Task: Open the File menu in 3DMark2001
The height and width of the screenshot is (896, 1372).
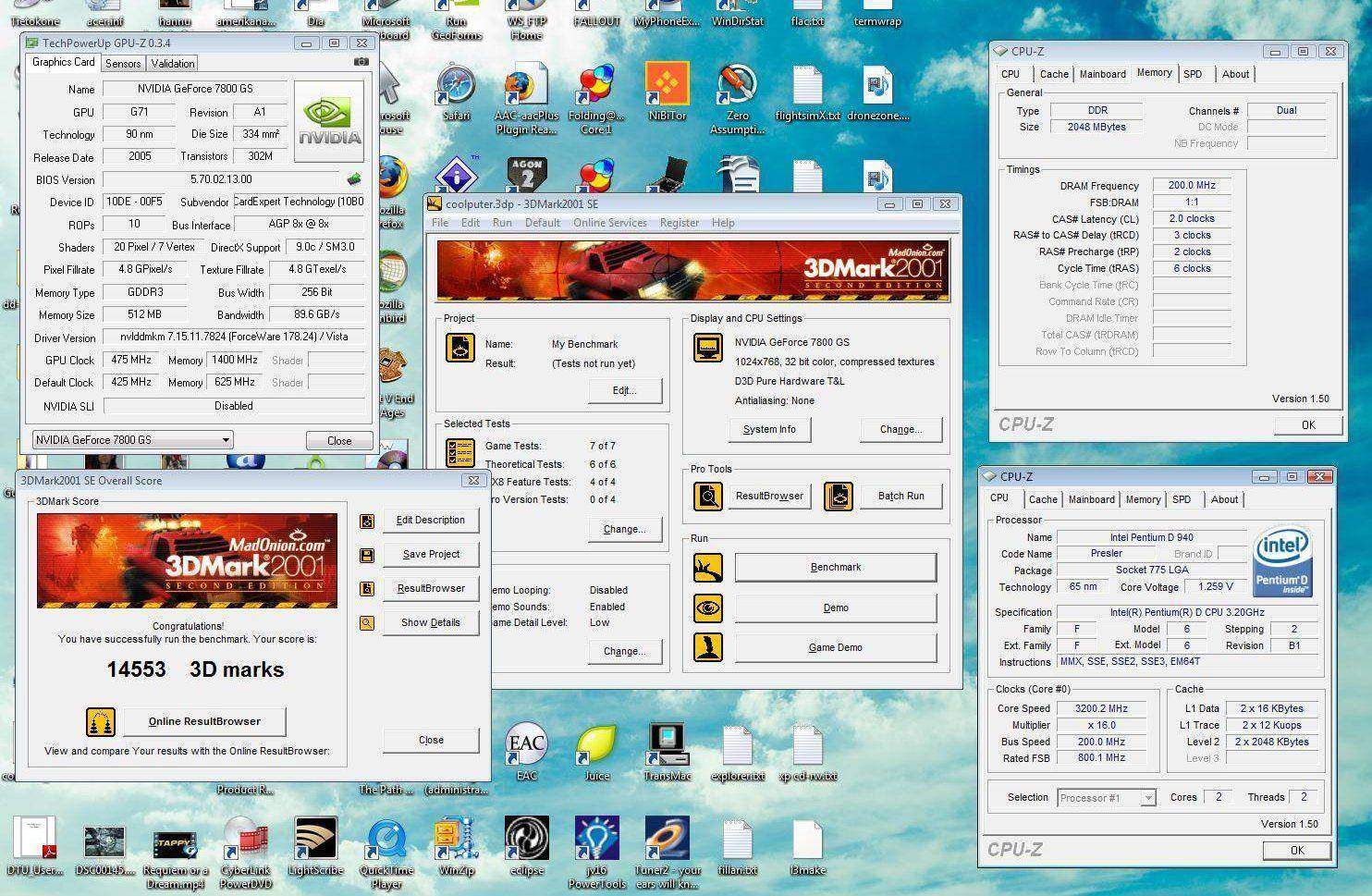Action: pos(440,223)
